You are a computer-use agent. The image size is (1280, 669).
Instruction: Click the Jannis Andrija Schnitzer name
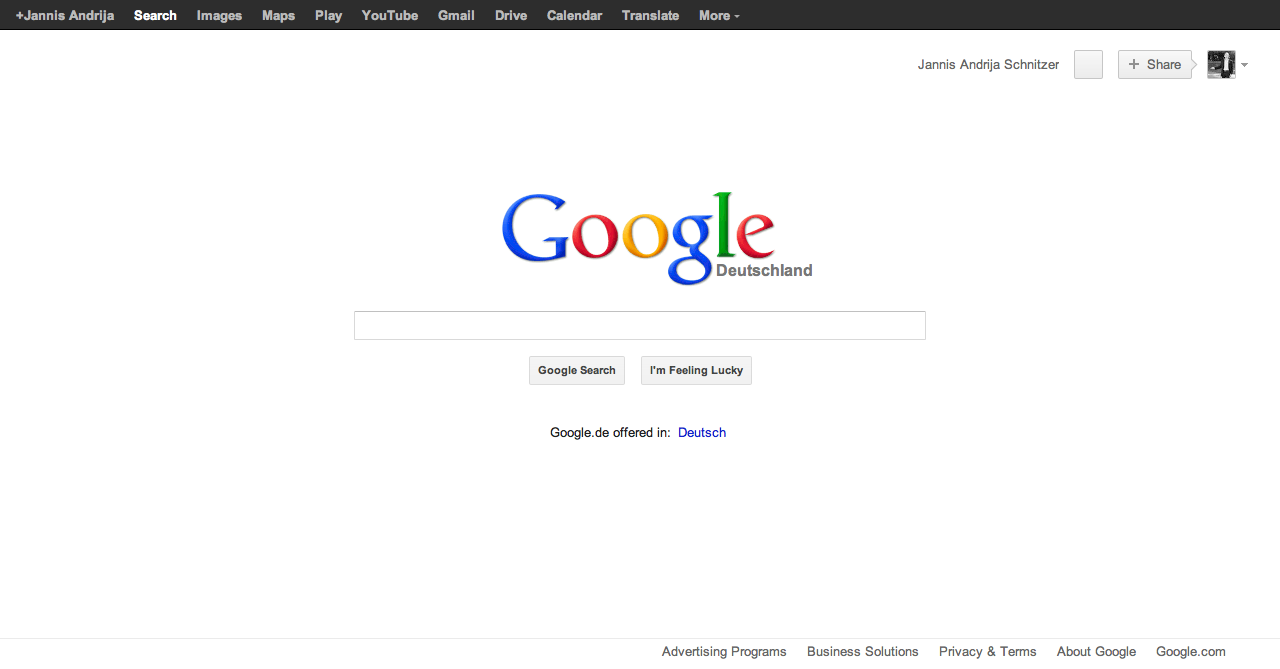(x=988, y=64)
